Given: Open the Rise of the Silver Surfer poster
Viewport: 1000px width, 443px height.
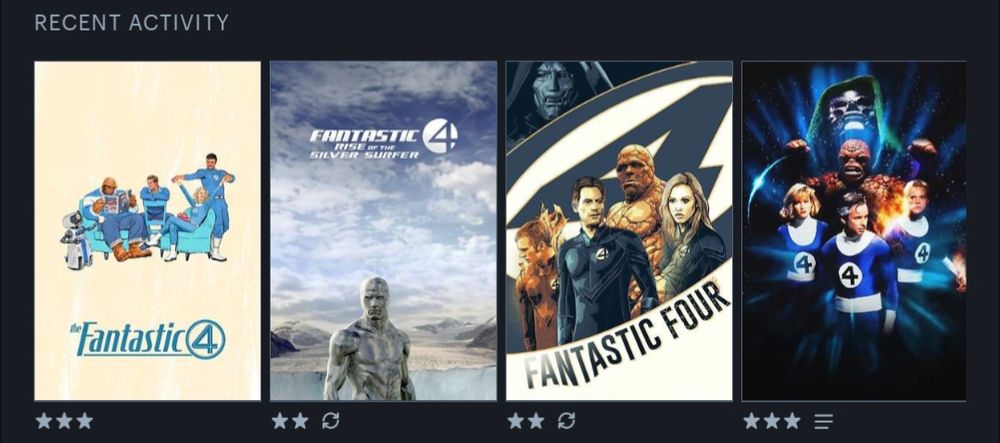Looking at the screenshot, I should pos(383,231).
